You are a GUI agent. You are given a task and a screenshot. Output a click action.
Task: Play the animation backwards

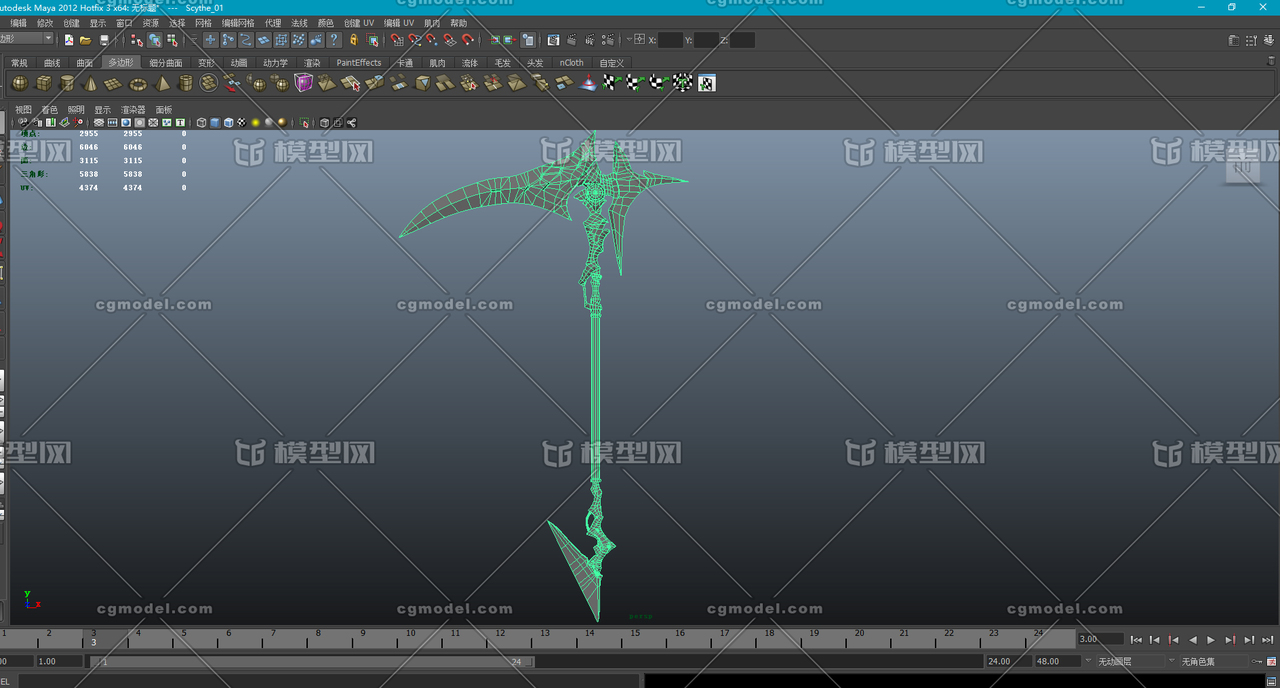point(1193,640)
